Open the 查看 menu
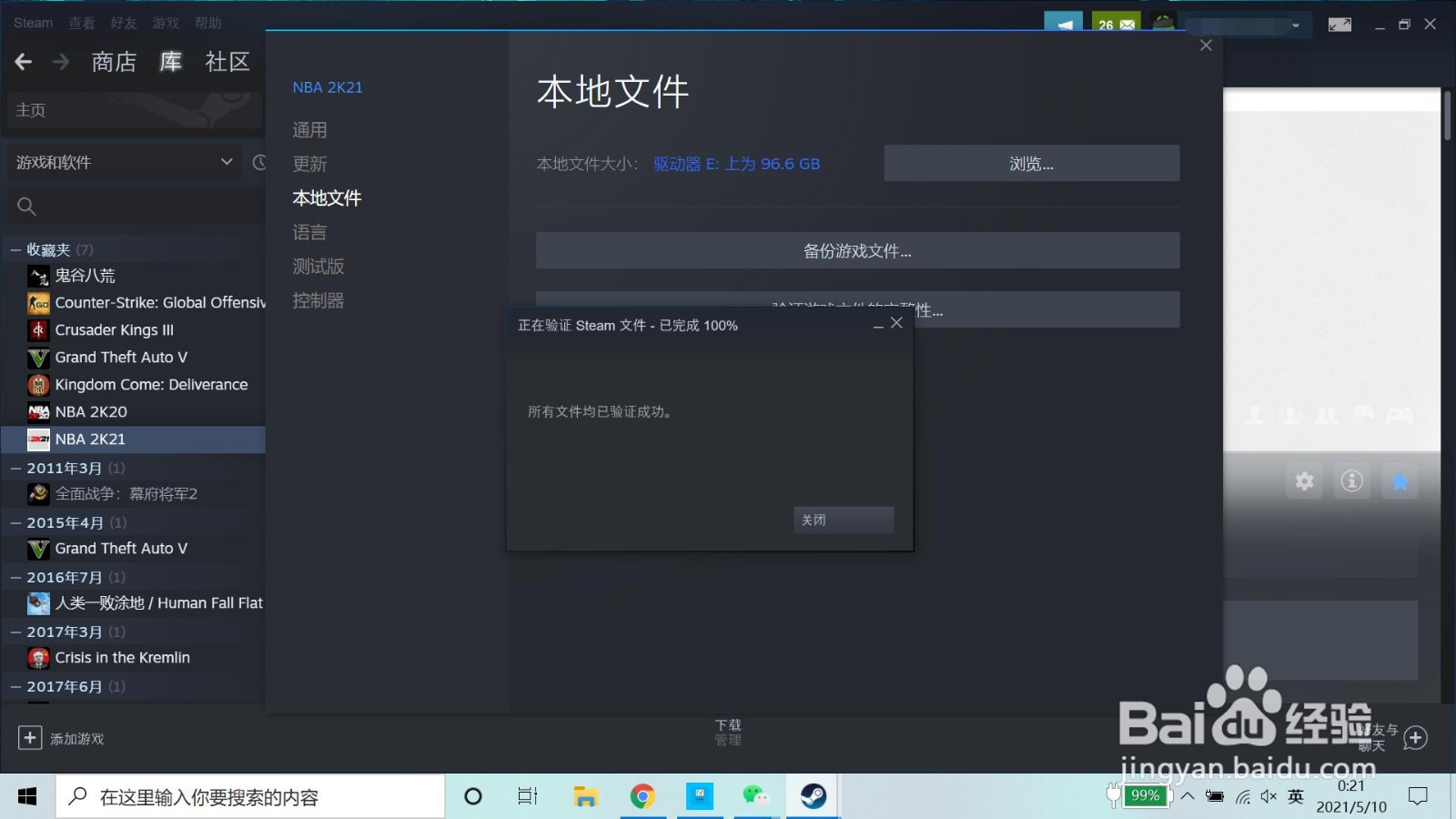1456x819 pixels. [x=82, y=23]
